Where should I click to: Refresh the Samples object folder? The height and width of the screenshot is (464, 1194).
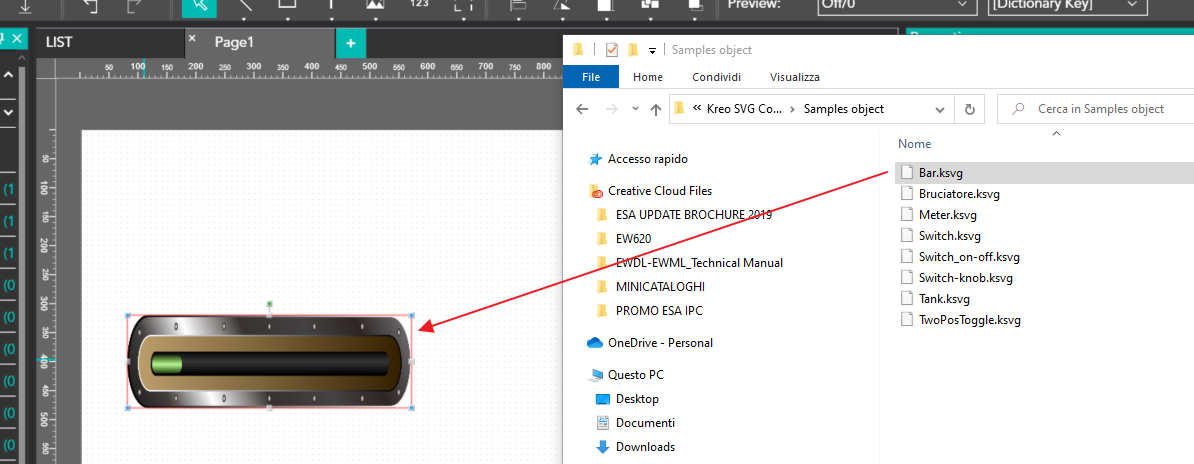click(x=969, y=109)
